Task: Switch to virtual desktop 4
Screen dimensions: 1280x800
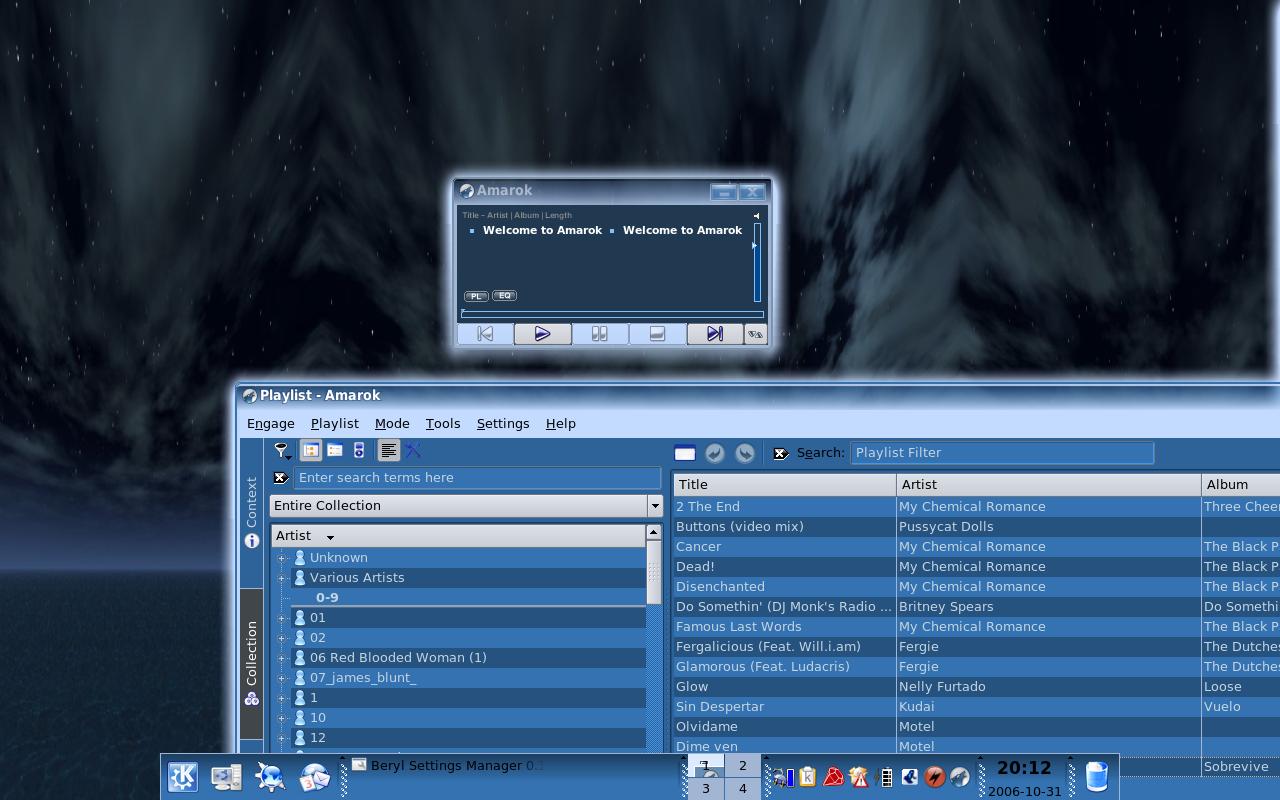Action: [742, 789]
